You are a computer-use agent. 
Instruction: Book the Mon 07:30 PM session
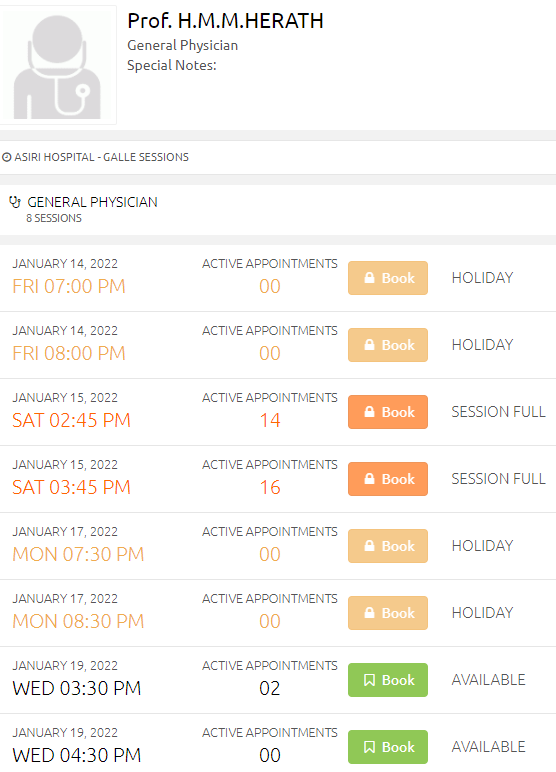tap(388, 546)
